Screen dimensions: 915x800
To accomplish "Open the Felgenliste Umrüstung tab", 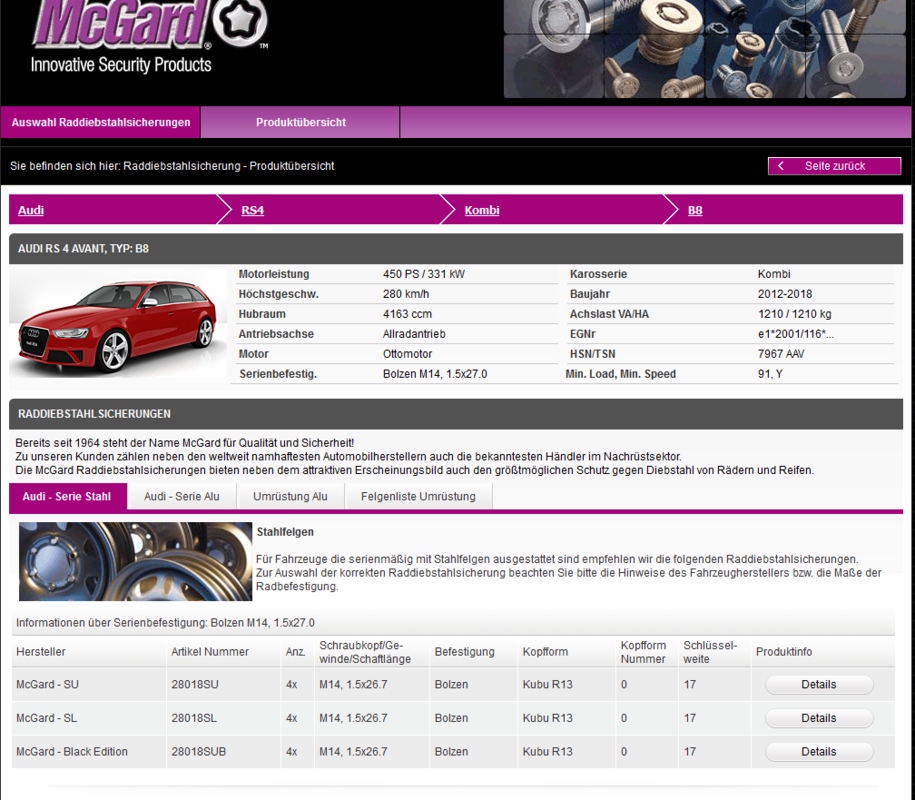I will pos(418,496).
